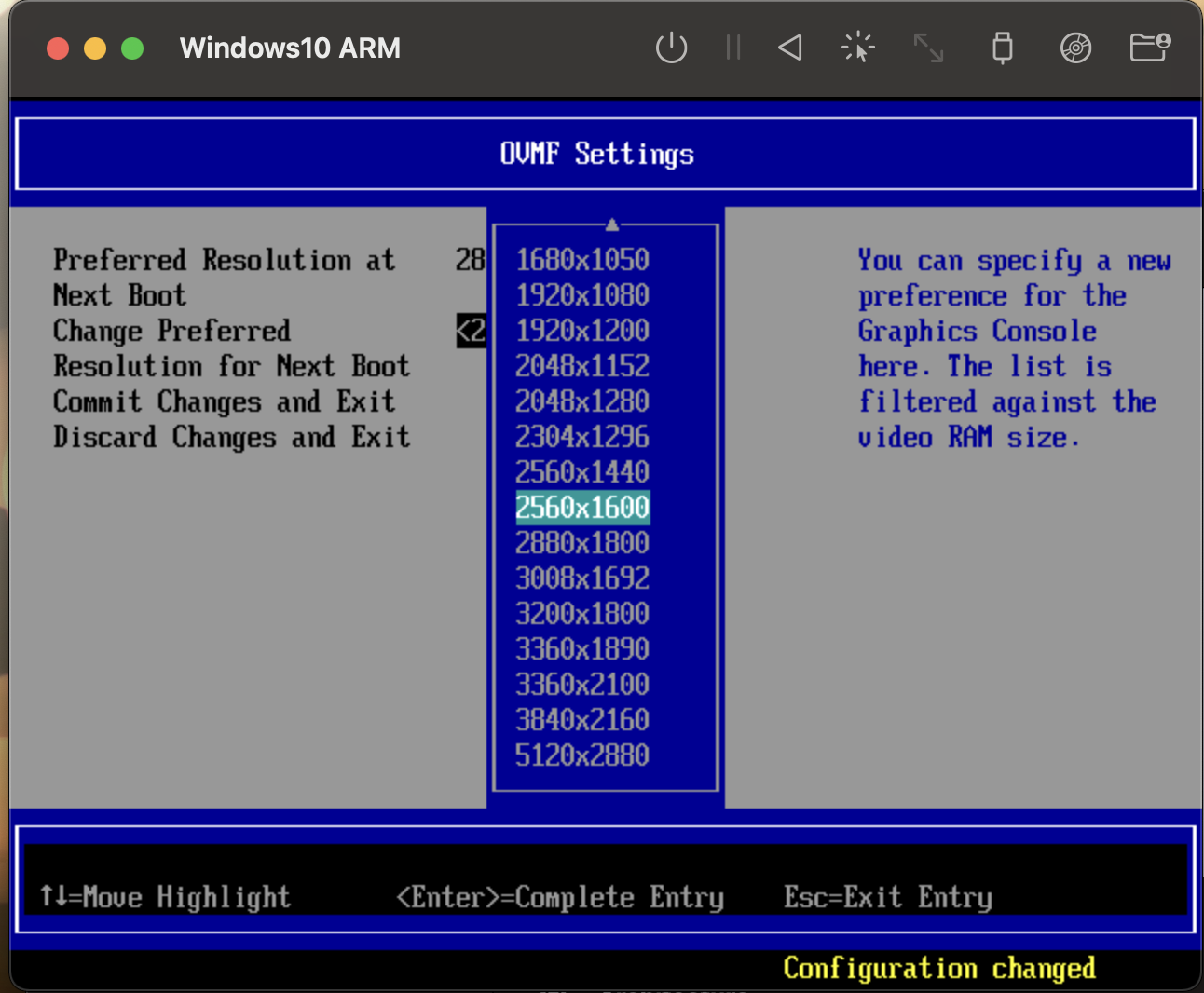Click Discard Changes and Exit
This screenshot has width=1204, height=993.
click(x=231, y=437)
